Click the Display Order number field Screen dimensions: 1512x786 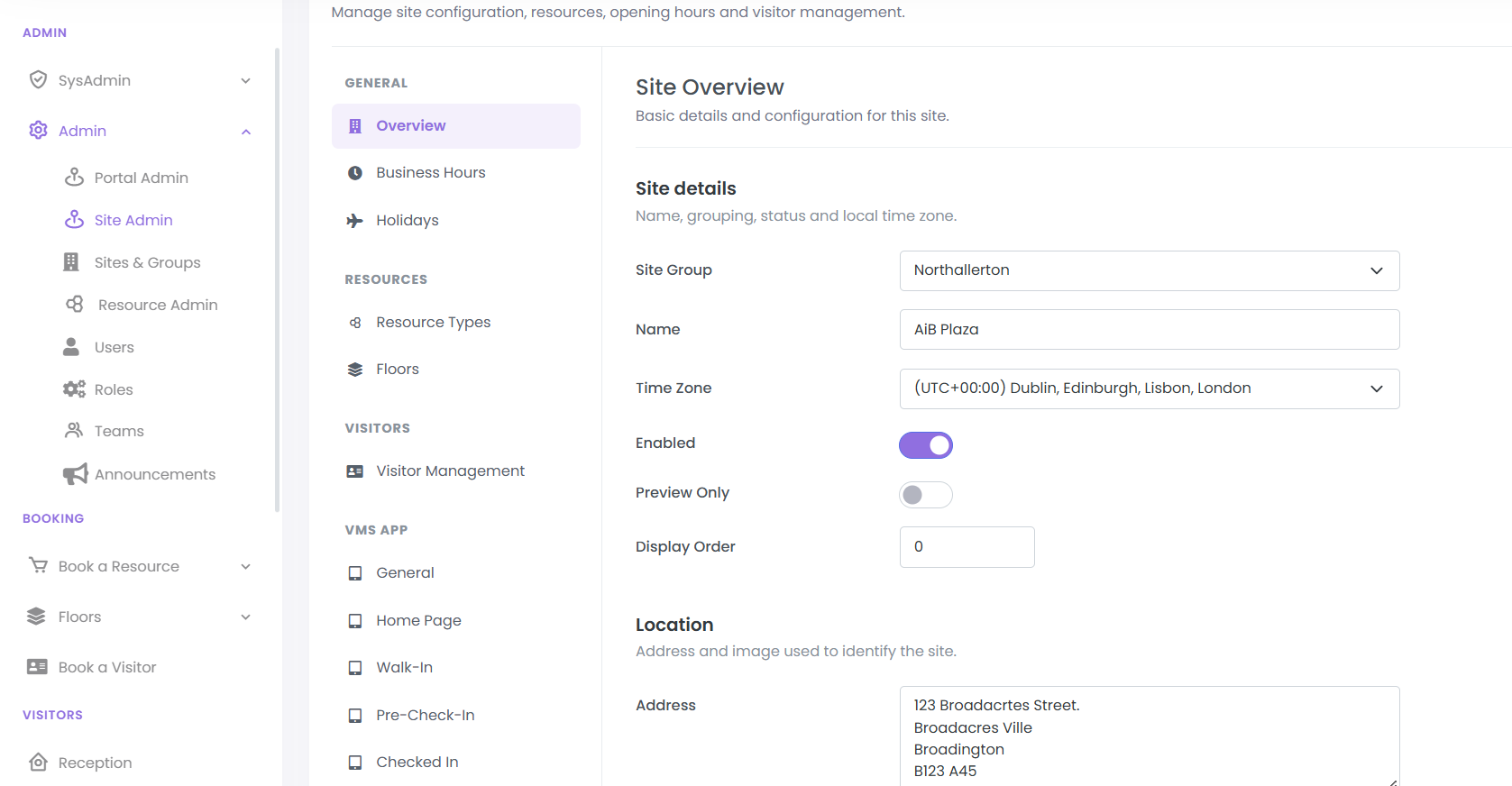[967, 547]
